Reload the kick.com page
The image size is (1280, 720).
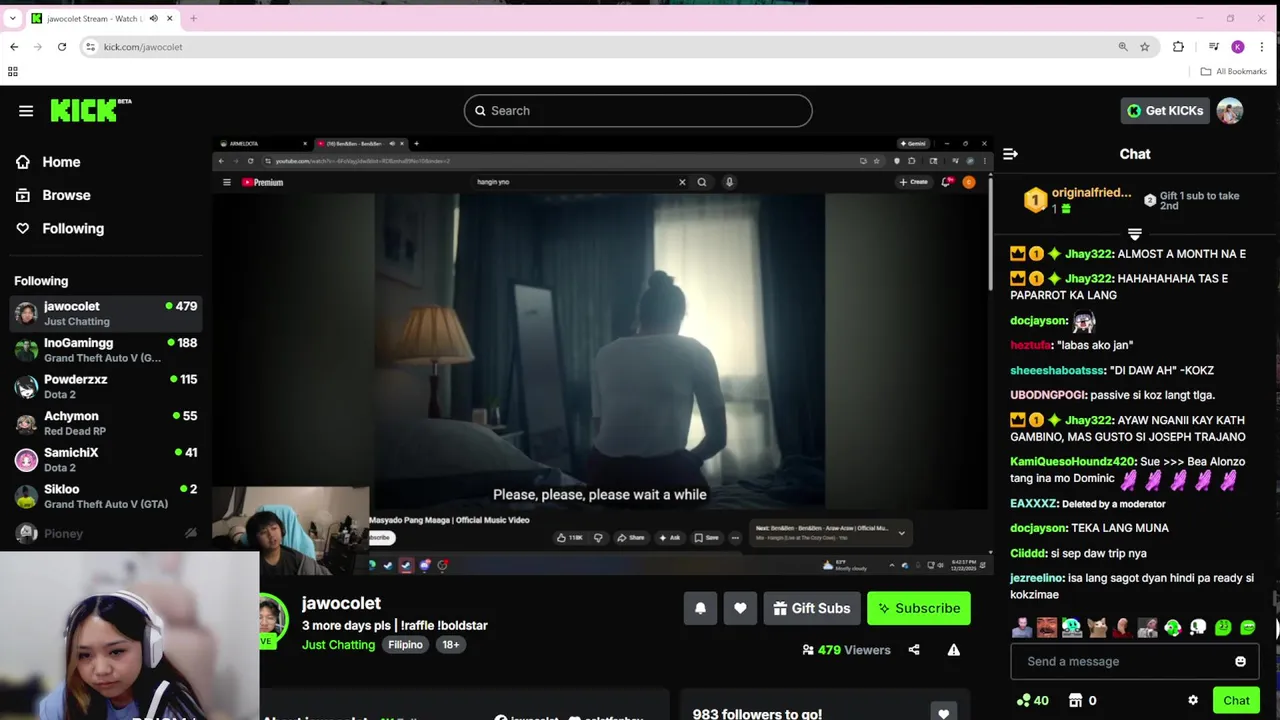(62, 47)
